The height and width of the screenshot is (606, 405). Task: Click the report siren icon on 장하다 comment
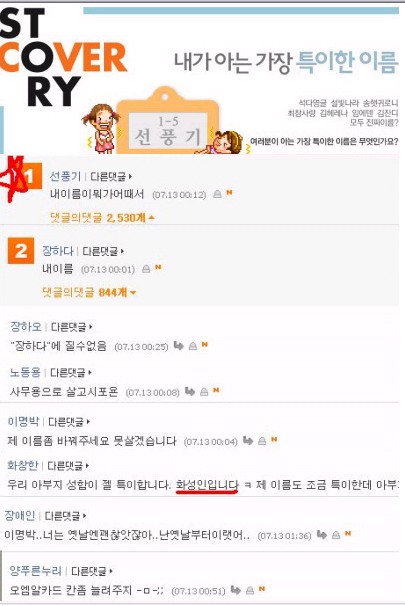coord(146,268)
